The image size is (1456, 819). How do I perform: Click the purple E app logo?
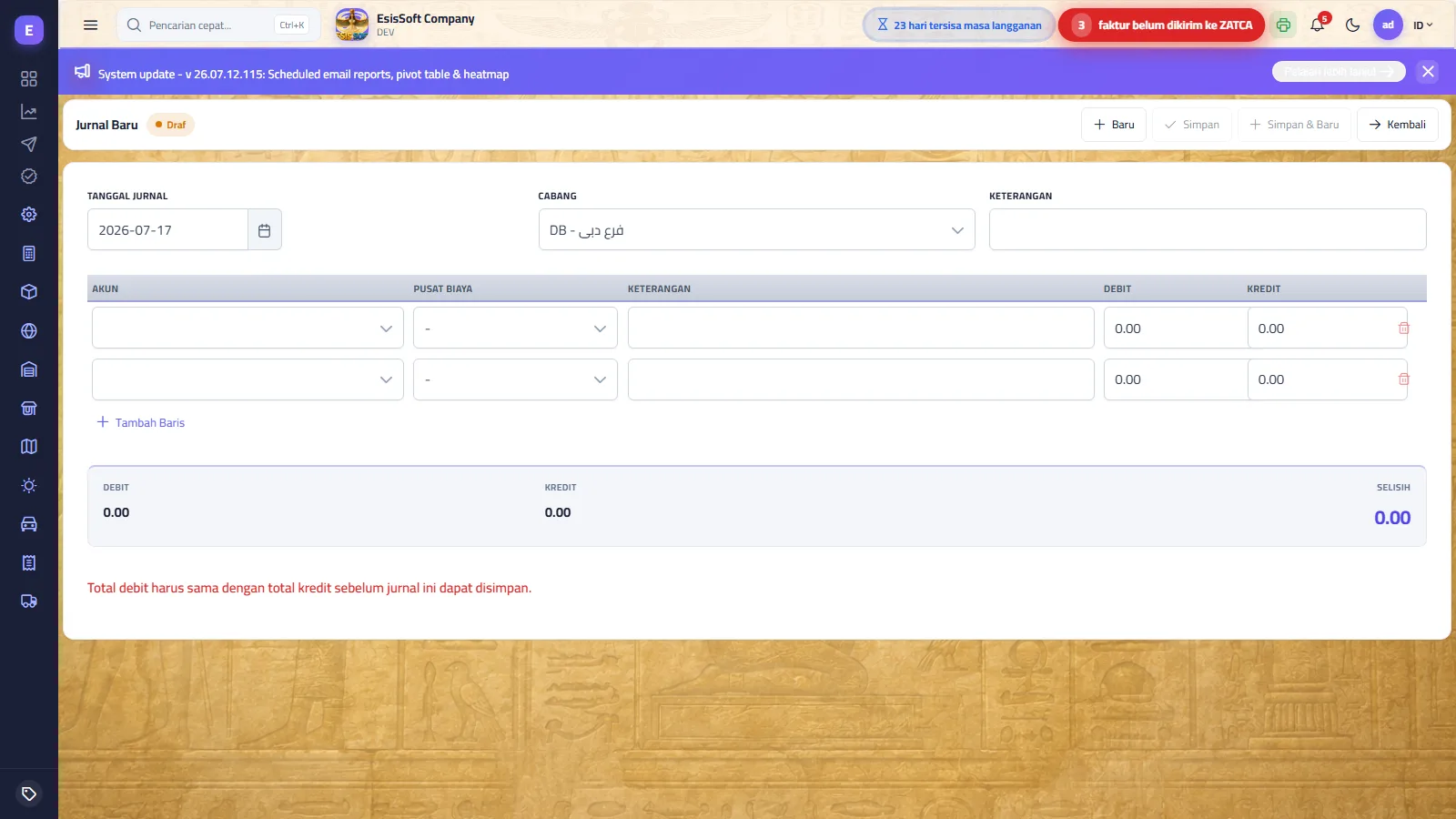[x=29, y=30]
